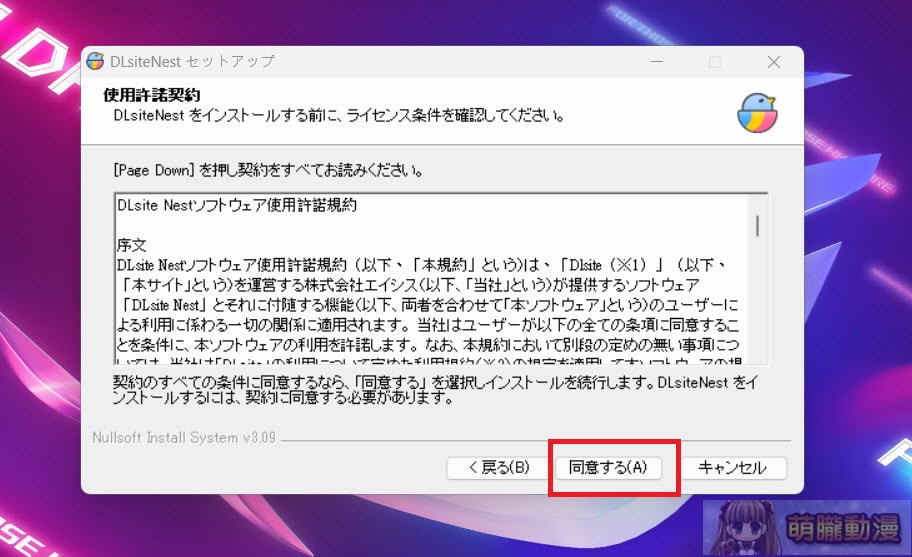912x557 pixels.
Task: Click inside the license agreement text box
Action: [441, 279]
